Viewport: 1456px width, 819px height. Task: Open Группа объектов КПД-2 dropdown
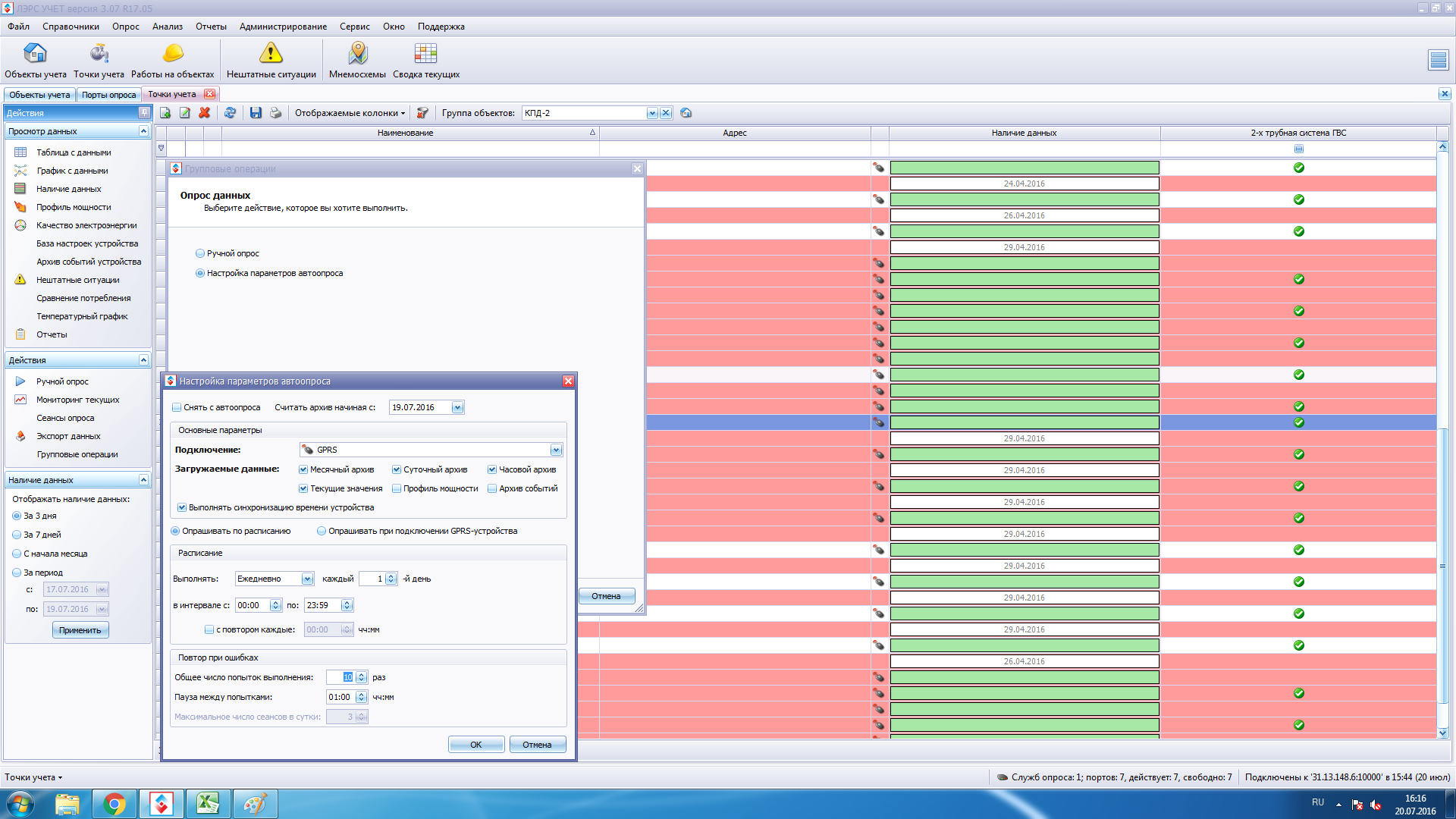pyautogui.click(x=652, y=113)
